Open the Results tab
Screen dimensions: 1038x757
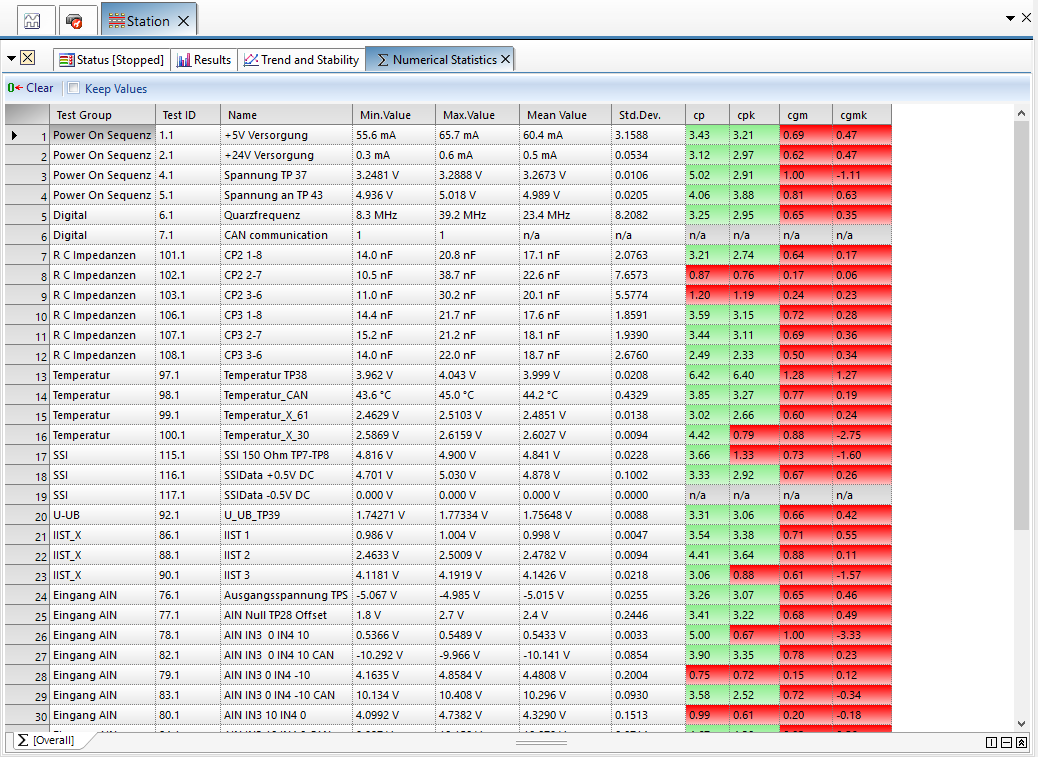204,60
